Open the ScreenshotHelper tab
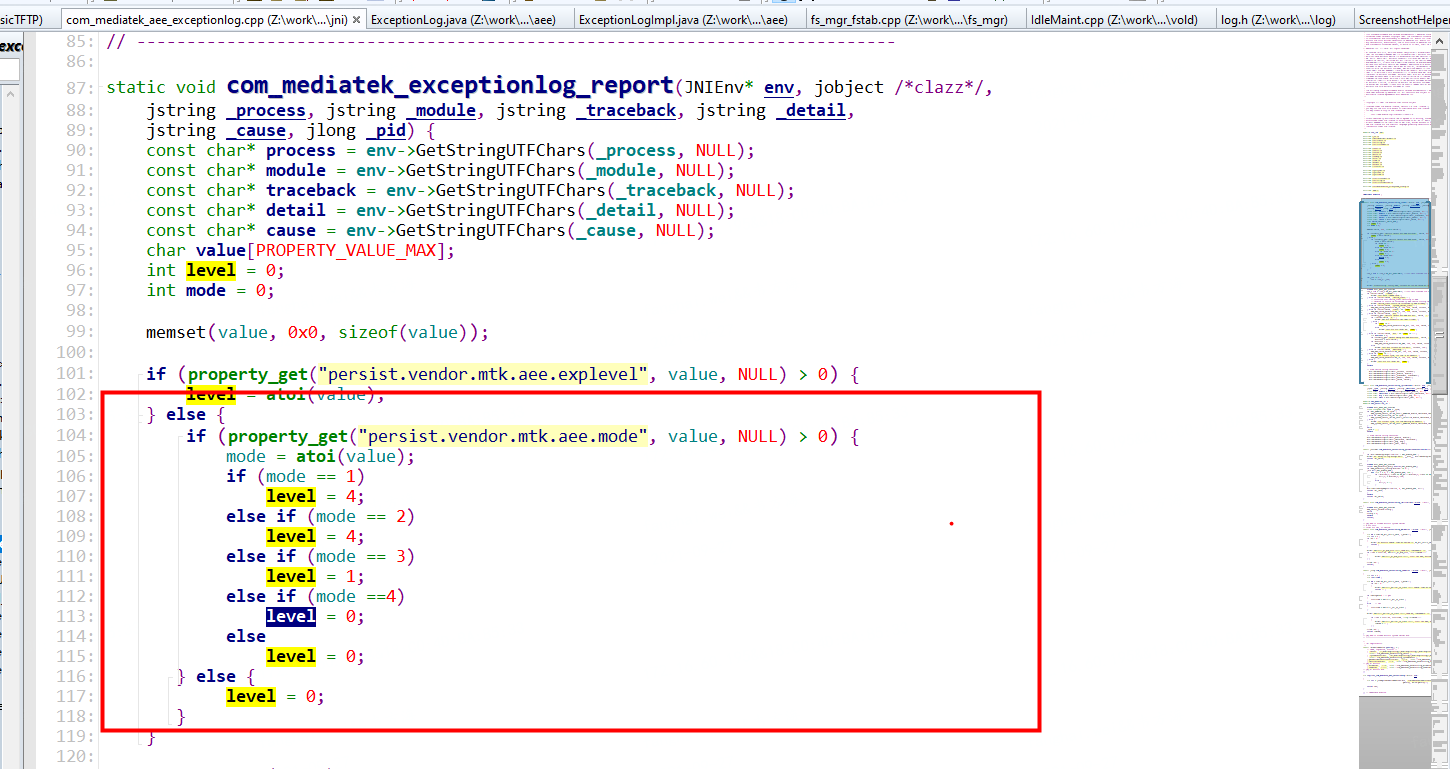 point(1404,18)
